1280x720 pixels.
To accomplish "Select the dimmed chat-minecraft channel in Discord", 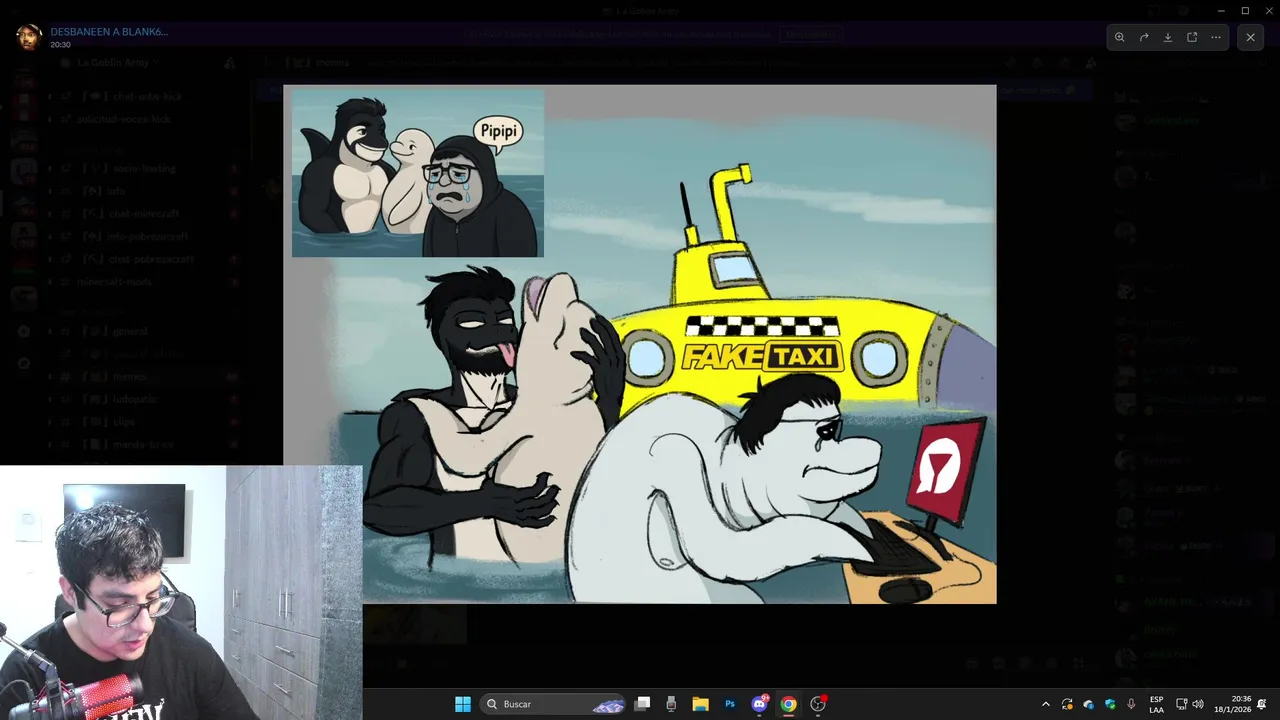I will click(x=145, y=213).
